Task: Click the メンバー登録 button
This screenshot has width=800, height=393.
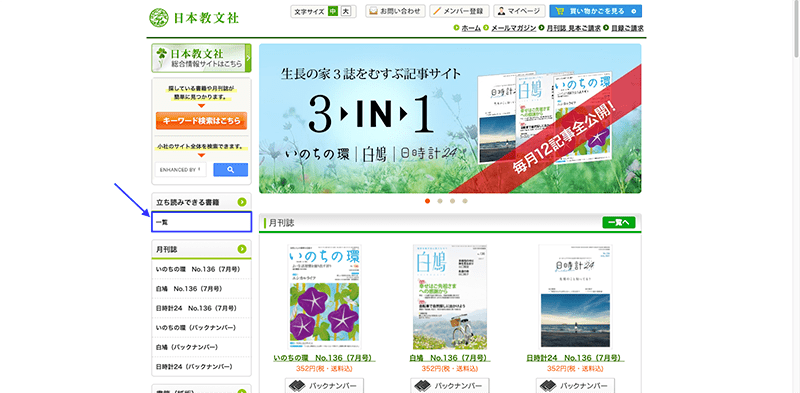Action: (460, 11)
